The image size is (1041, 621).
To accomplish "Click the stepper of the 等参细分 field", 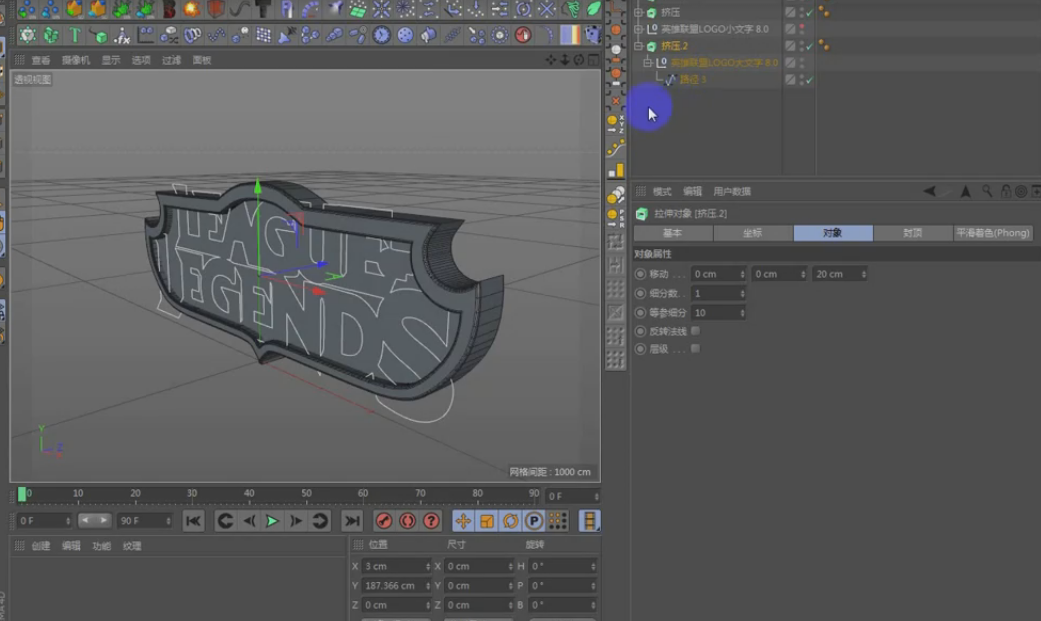I will (742, 312).
